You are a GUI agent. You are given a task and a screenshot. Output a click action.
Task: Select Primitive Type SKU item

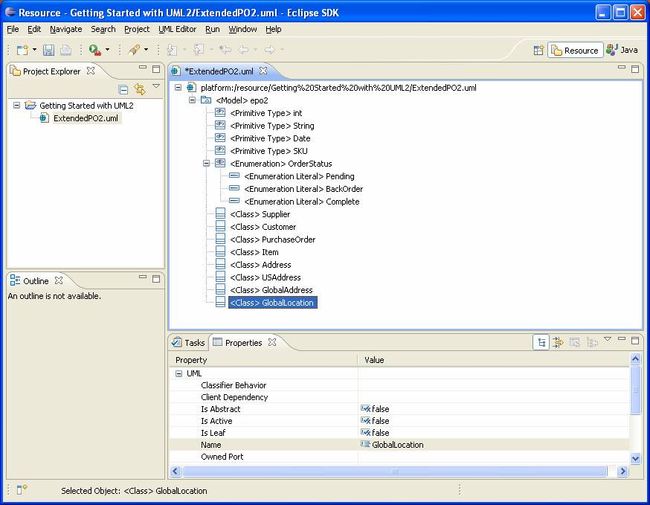pyautogui.click(x=269, y=151)
